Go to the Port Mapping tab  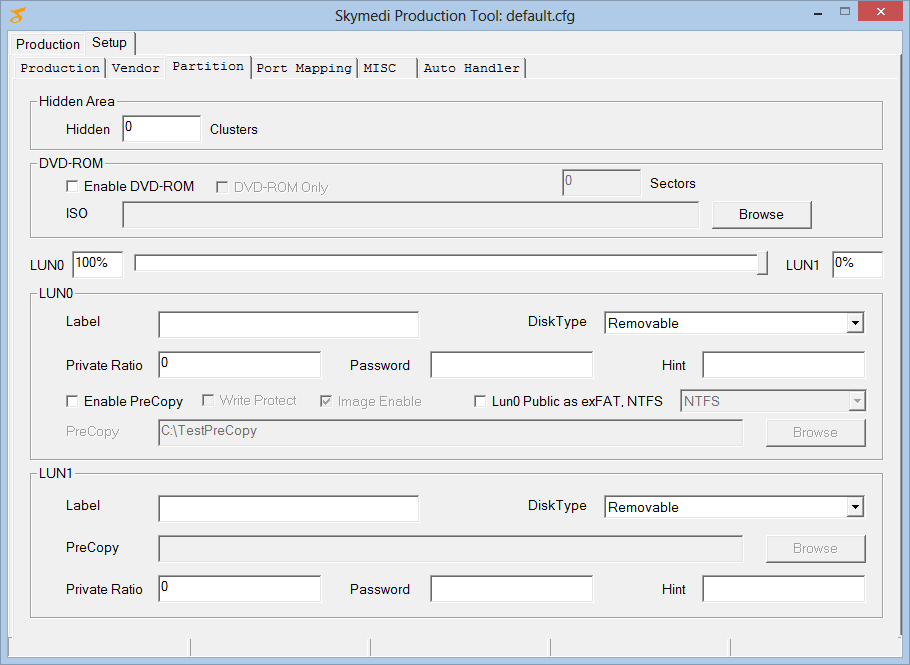click(304, 68)
